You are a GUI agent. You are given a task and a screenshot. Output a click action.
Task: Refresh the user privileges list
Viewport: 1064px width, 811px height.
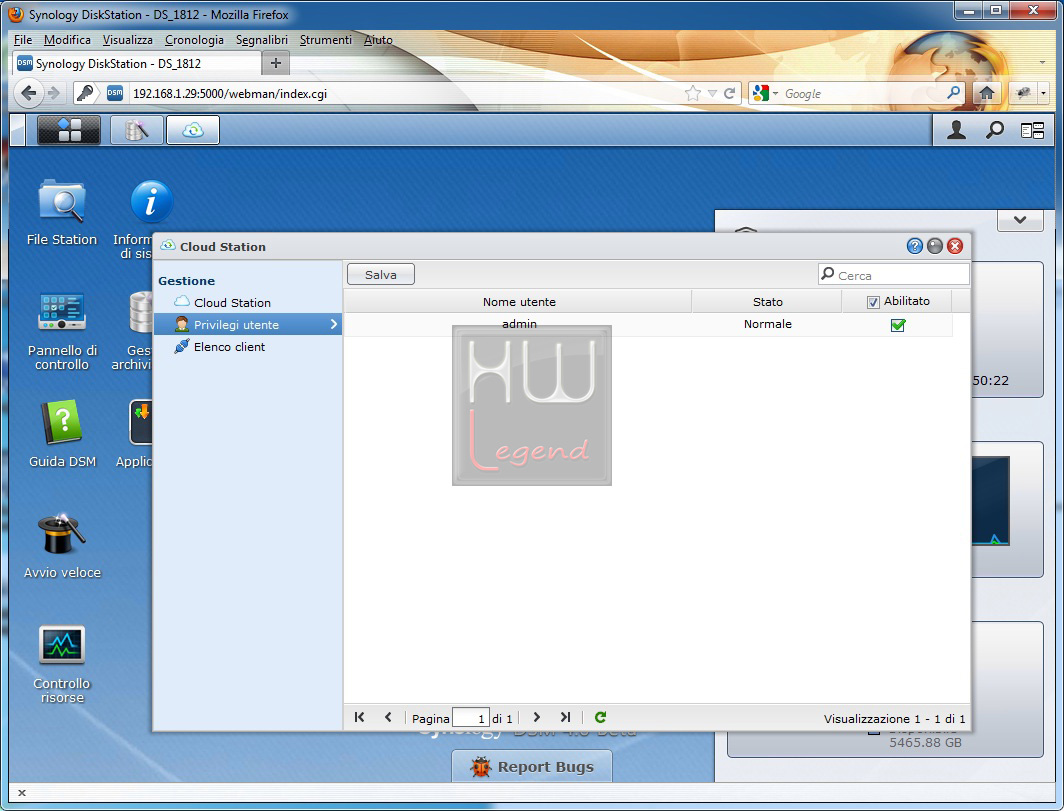601,717
